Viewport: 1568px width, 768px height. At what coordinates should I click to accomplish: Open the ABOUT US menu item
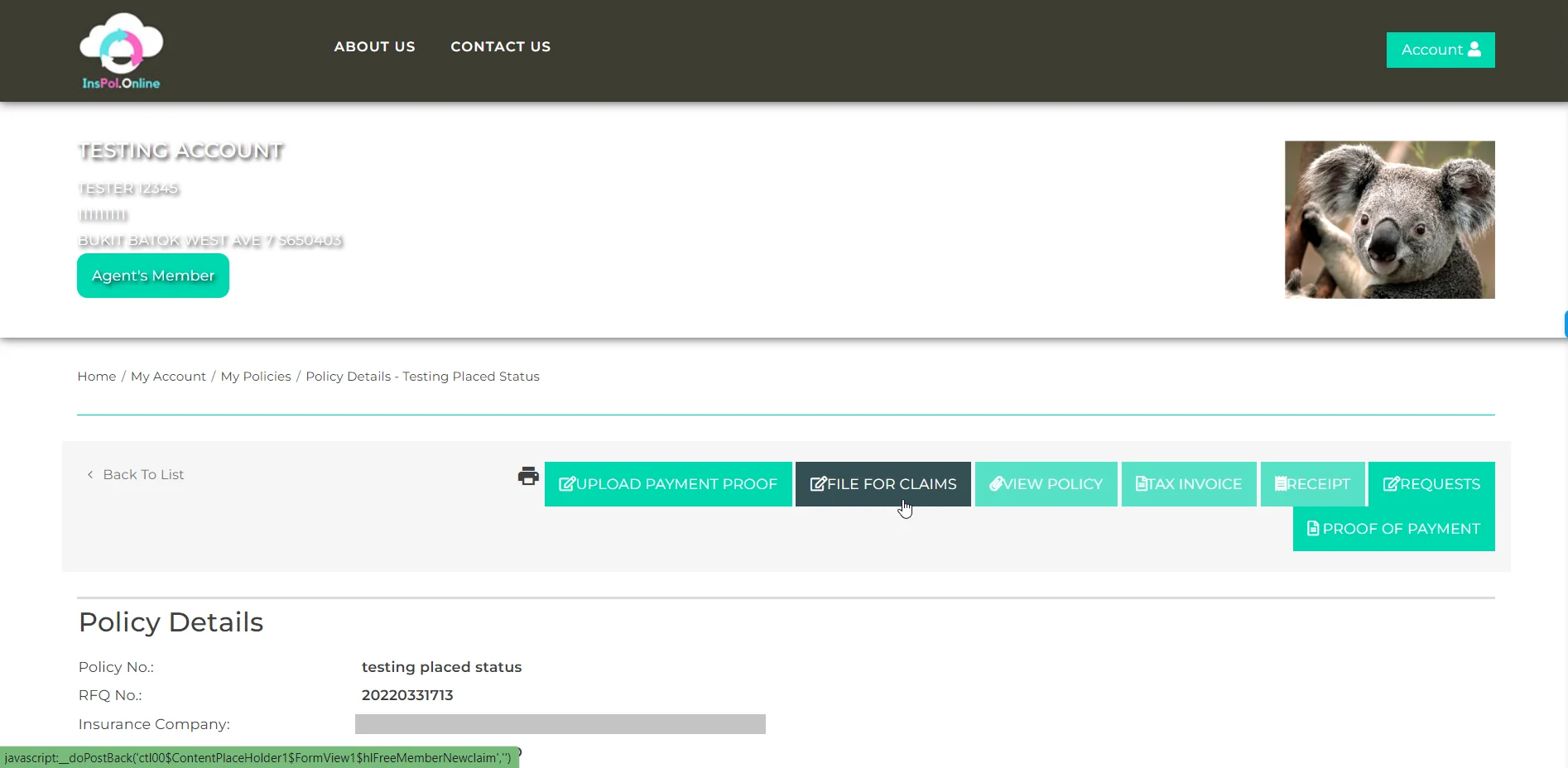pyautogui.click(x=374, y=47)
